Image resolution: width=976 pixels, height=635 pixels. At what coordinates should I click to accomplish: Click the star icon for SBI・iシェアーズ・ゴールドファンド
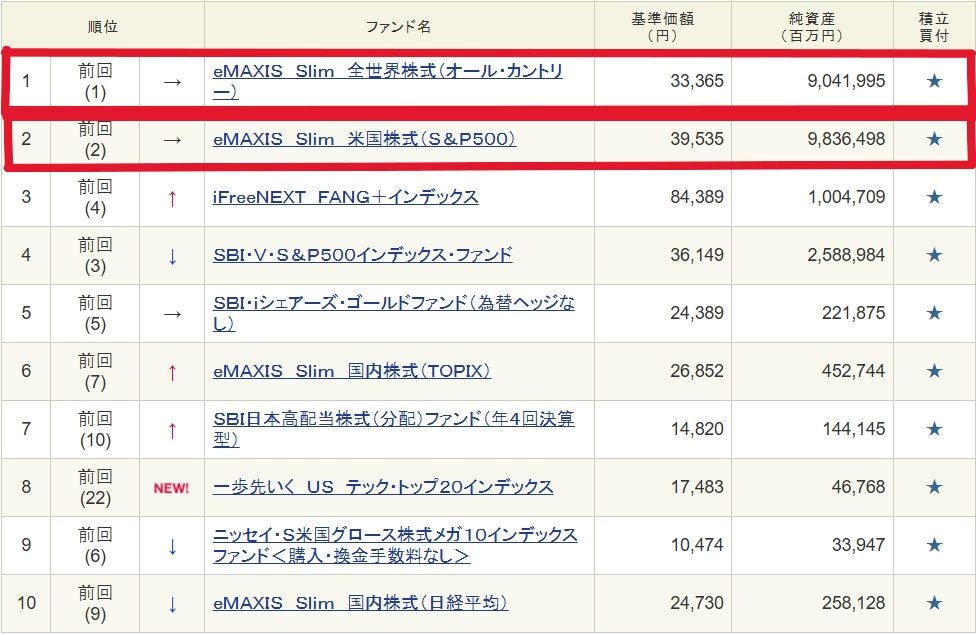934,313
